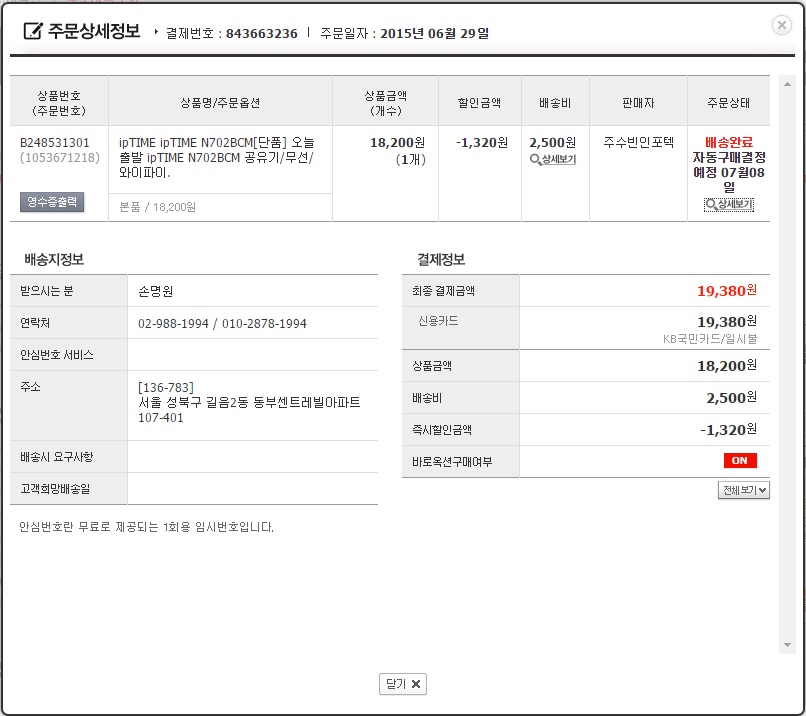The image size is (806, 716).
Task: Click 안심번호 서비스 row label
Action: [57, 355]
